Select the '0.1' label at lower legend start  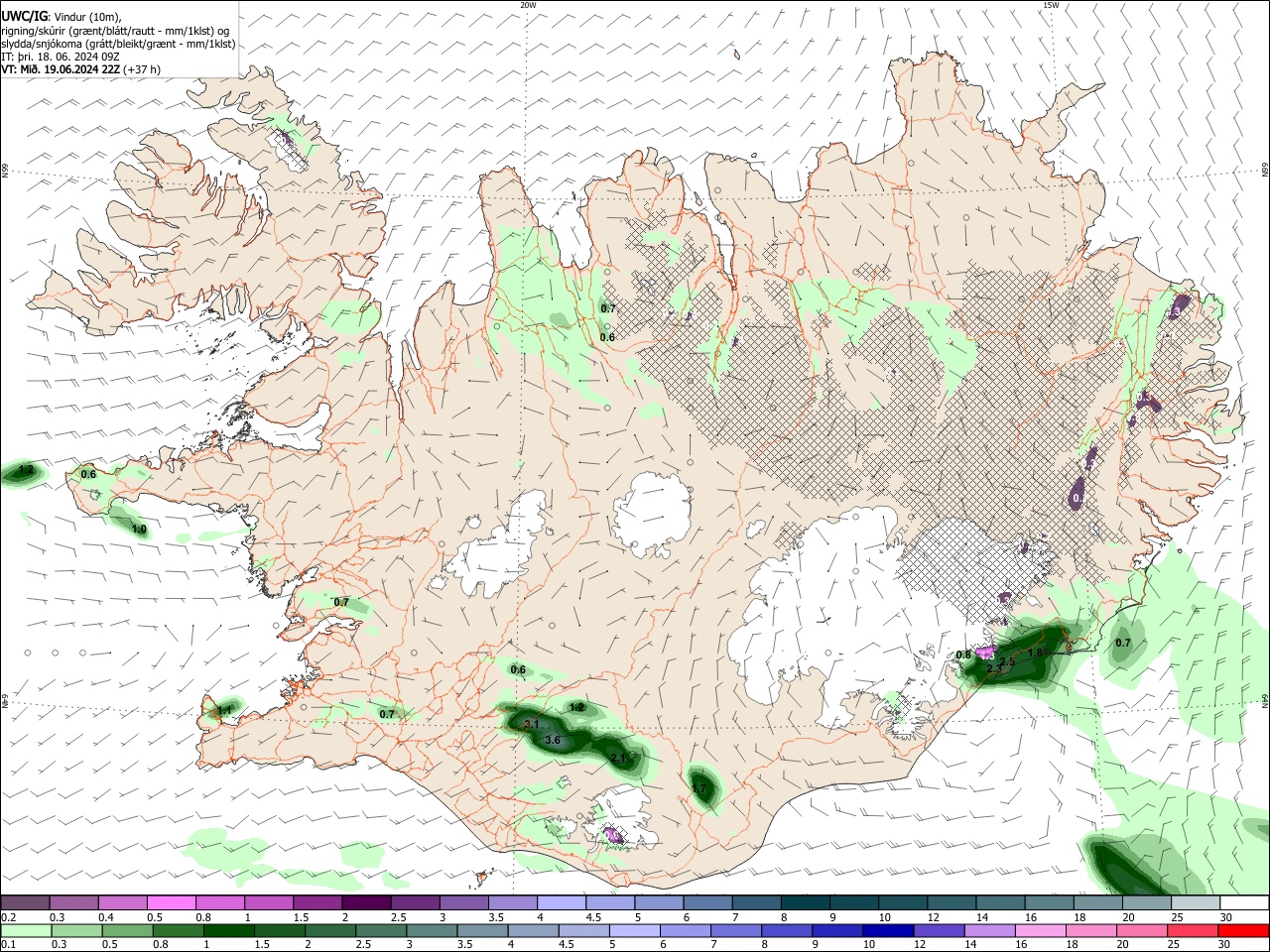[8, 945]
